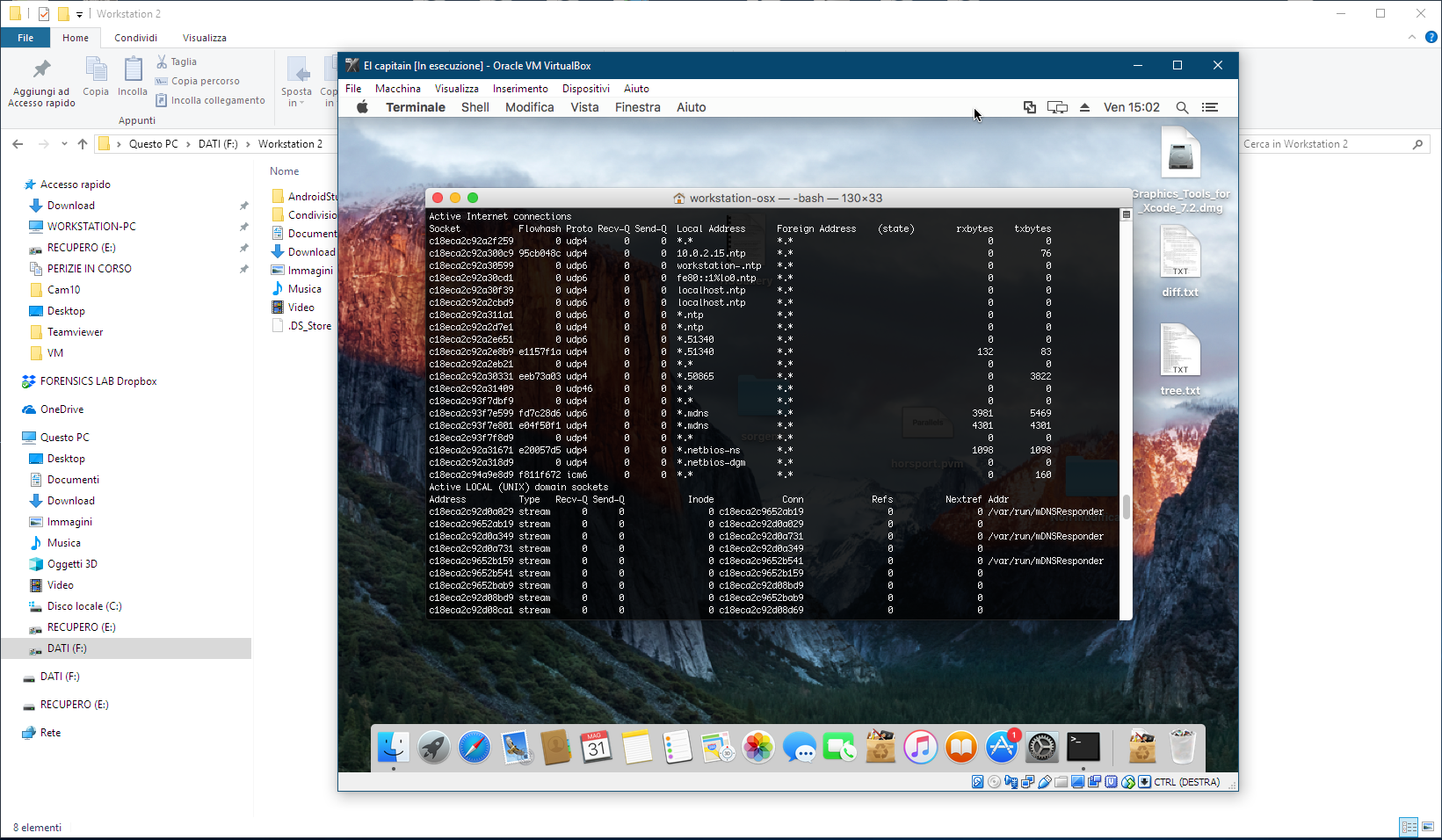Open Modifica menu in macOS menu bar

529,107
